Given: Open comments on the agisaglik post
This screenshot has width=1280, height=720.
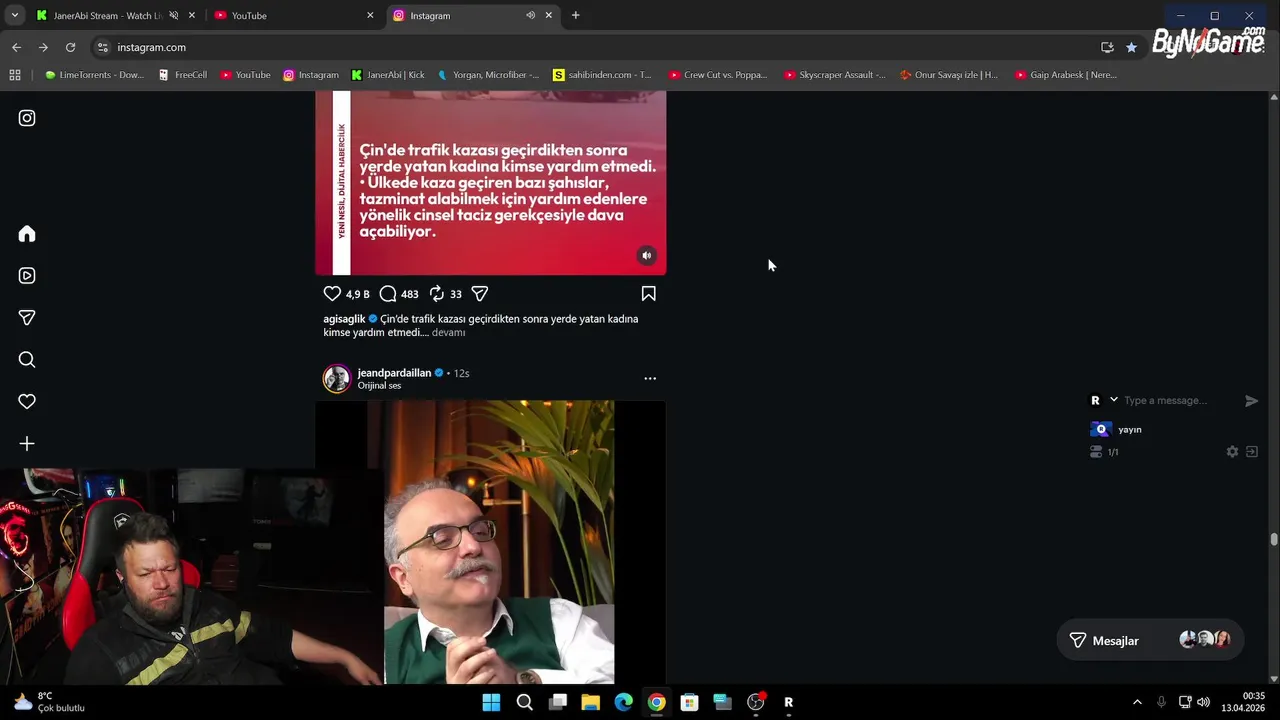Looking at the screenshot, I should coord(388,294).
